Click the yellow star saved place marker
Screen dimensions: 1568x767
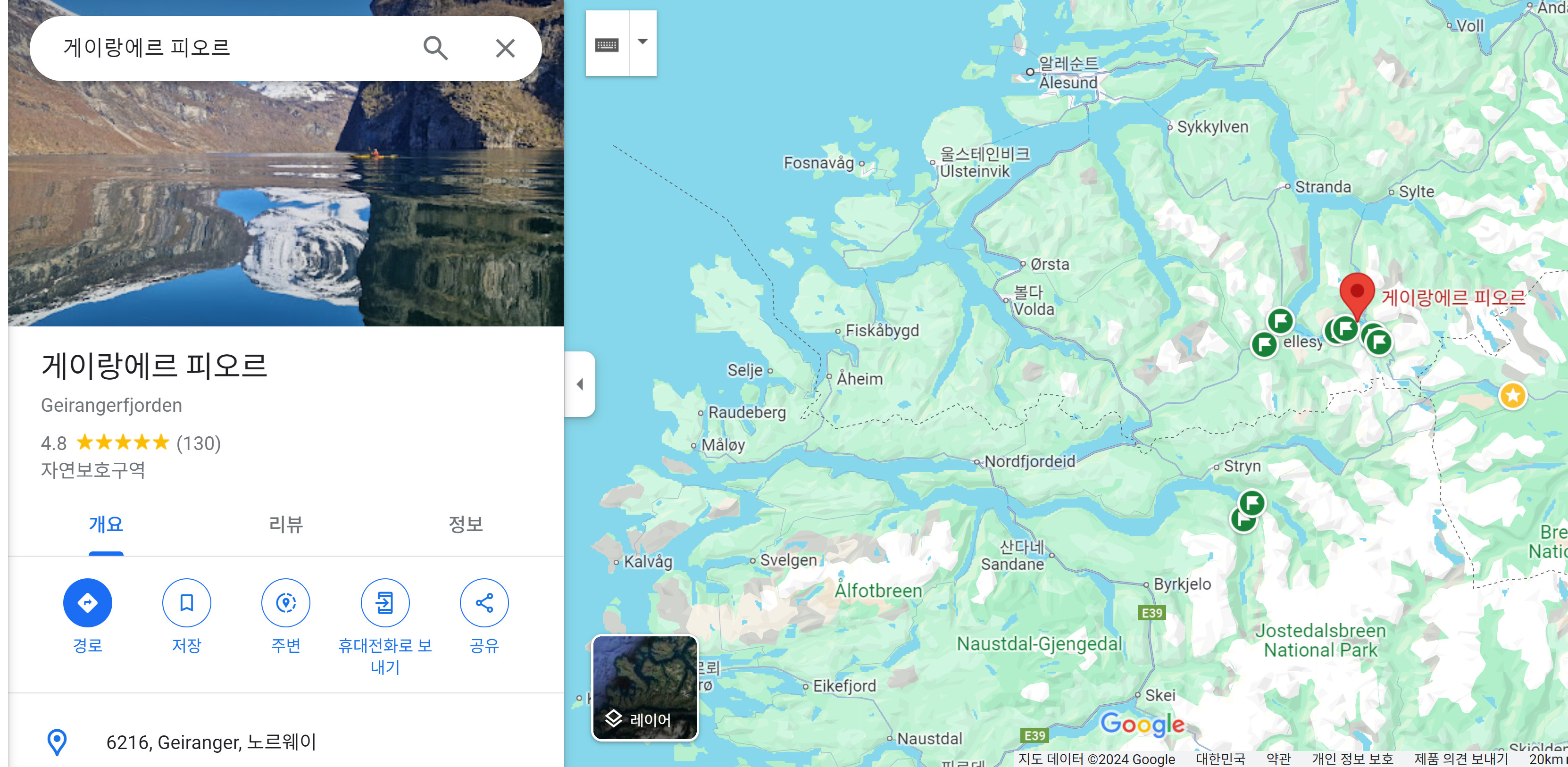click(1513, 396)
